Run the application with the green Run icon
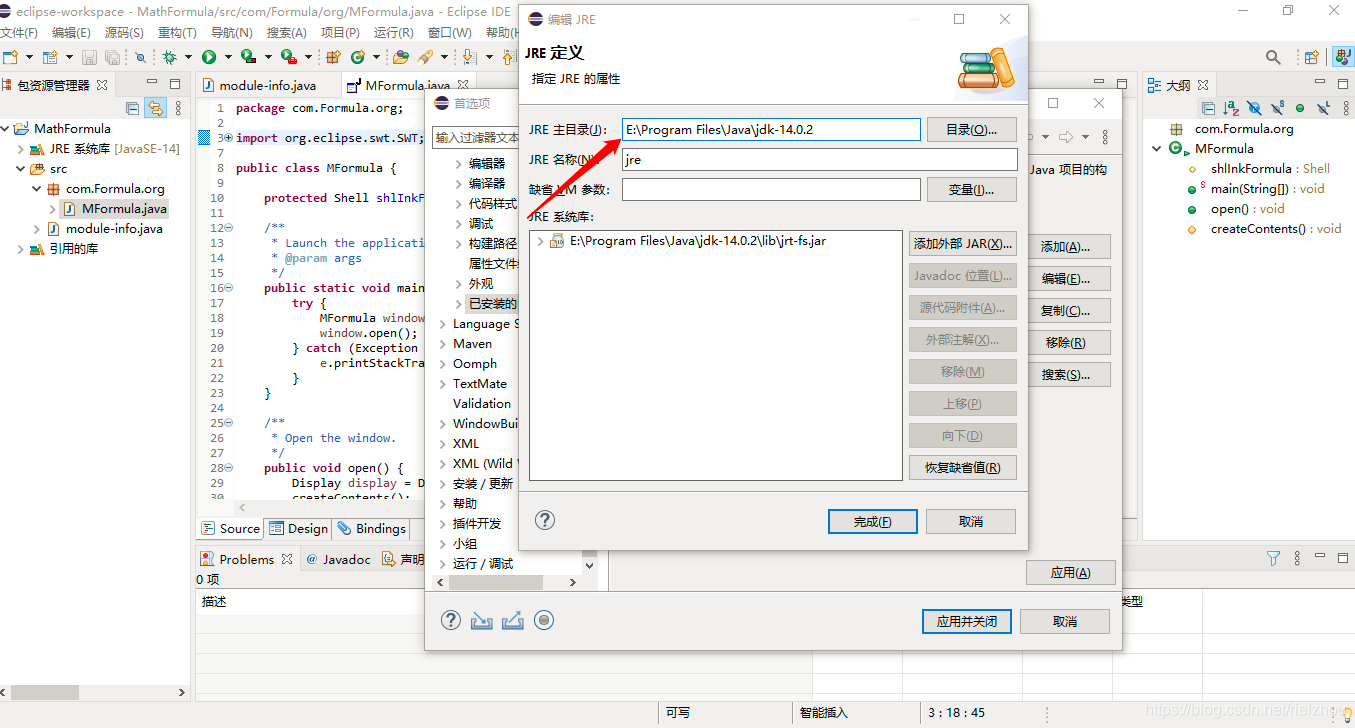 click(209, 58)
